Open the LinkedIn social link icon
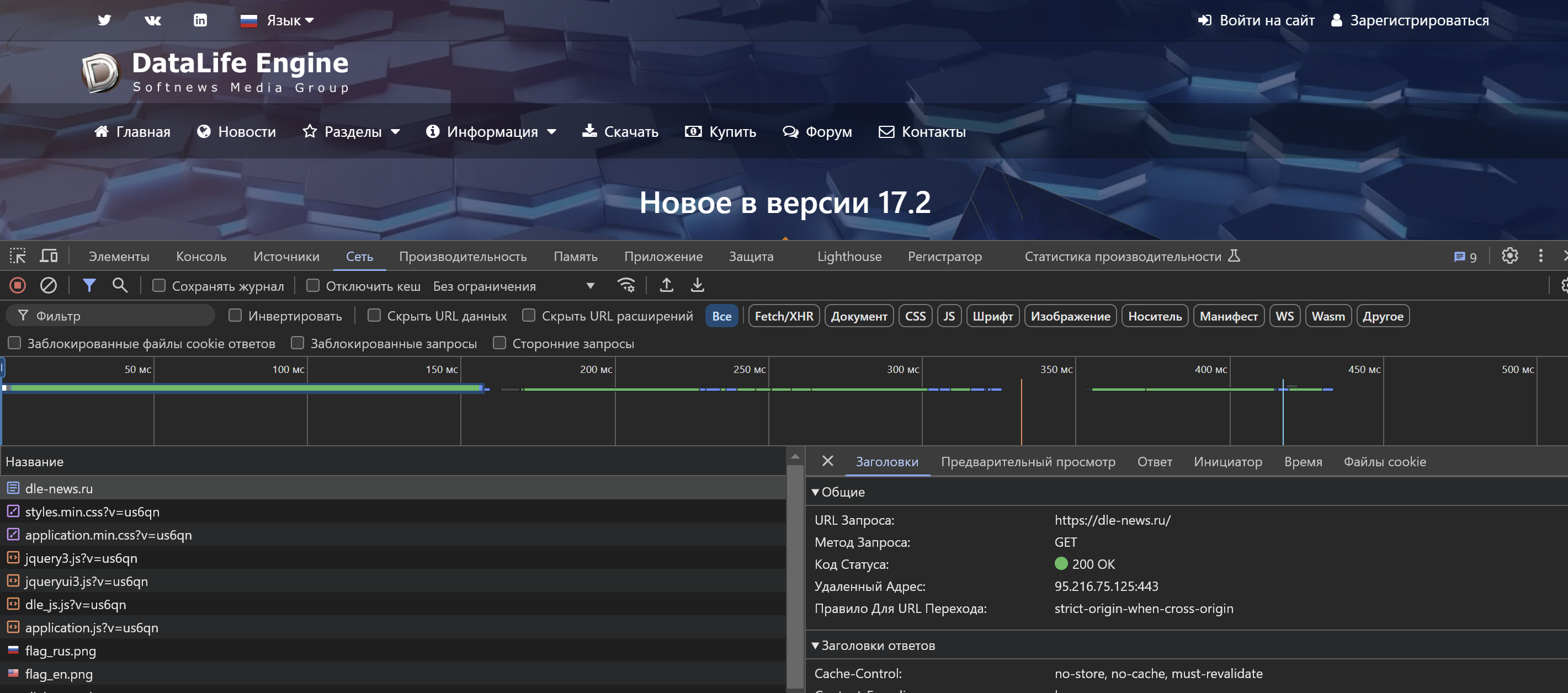The width and height of the screenshot is (1568, 693). coord(200,20)
